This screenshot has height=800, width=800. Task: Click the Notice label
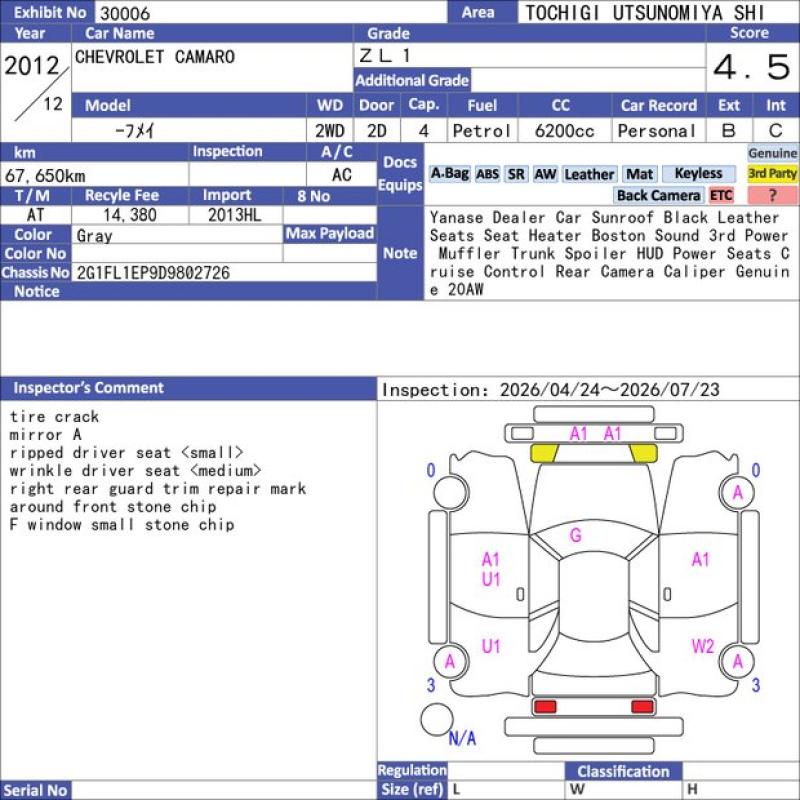(x=36, y=291)
